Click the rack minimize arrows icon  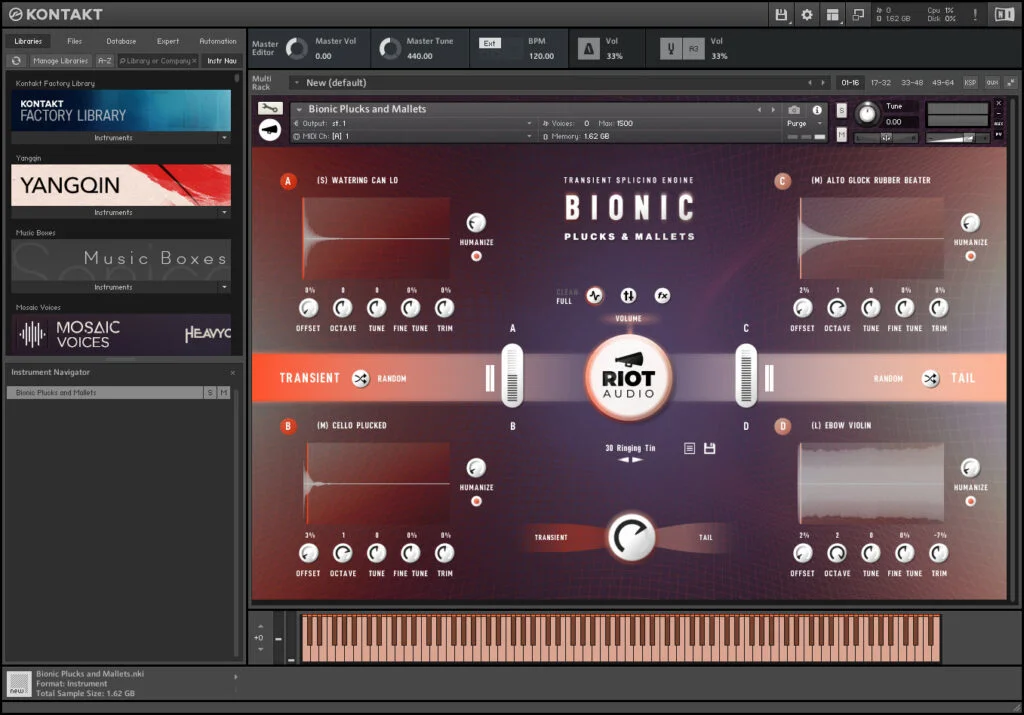1011,82
